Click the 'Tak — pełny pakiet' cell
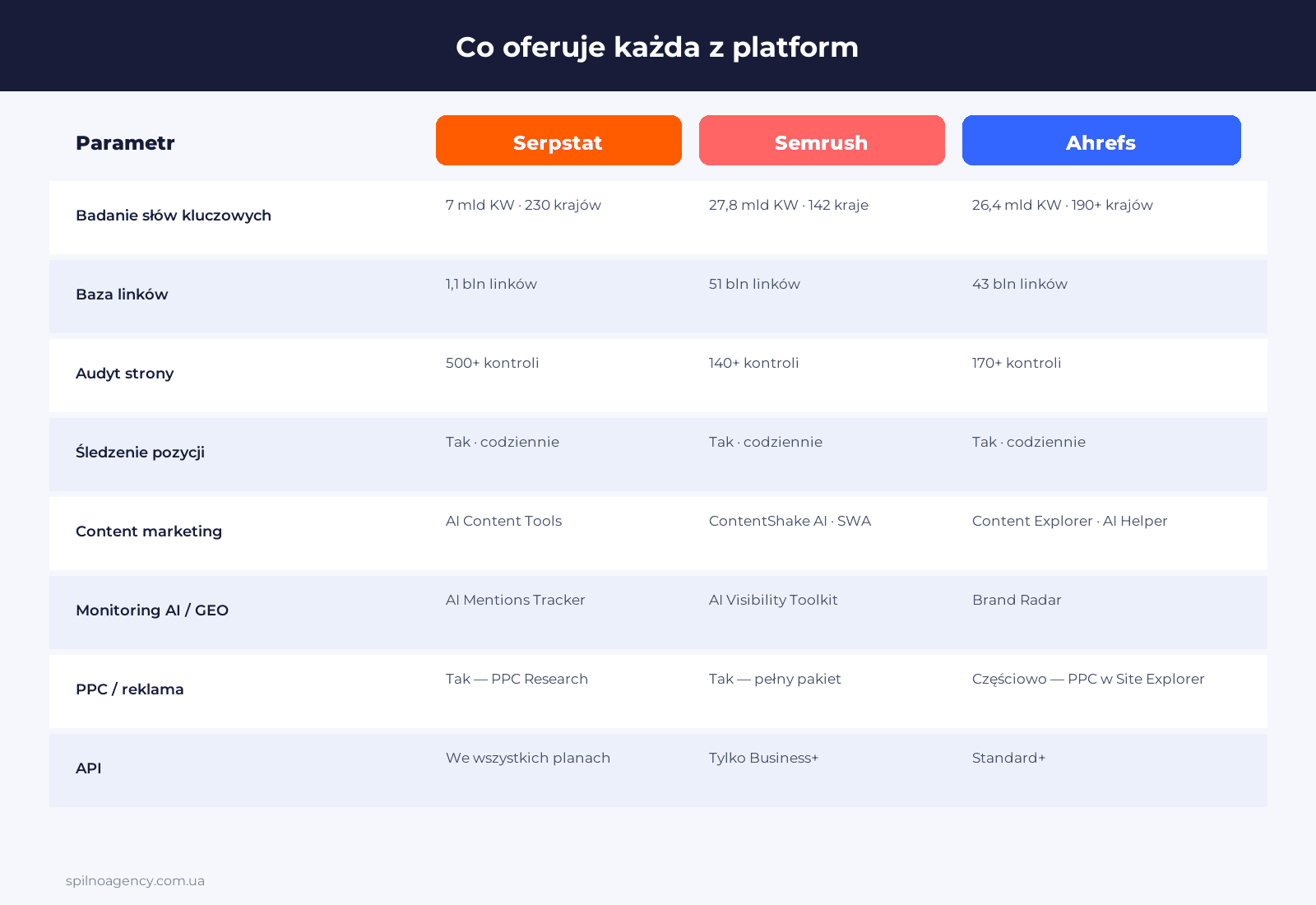The width and height of the screenshot is (1316, 905). [775, 679]
